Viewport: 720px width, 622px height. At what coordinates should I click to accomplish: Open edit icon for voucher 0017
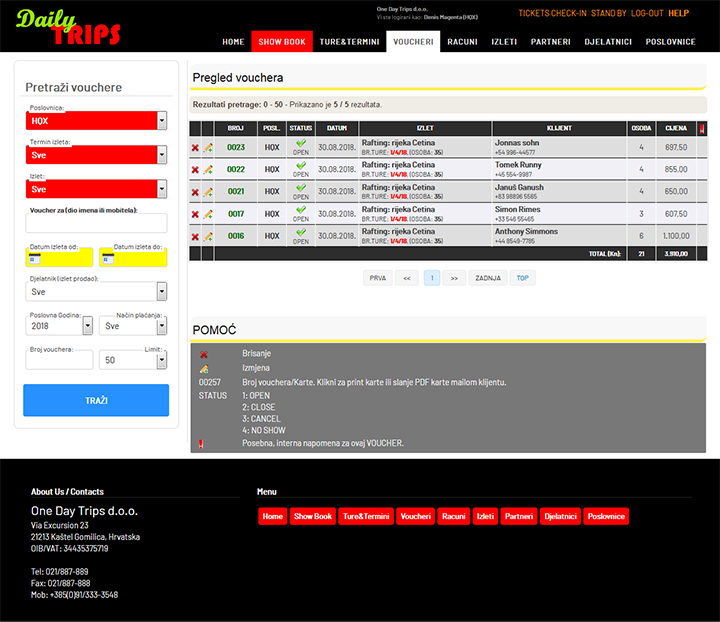208,214
